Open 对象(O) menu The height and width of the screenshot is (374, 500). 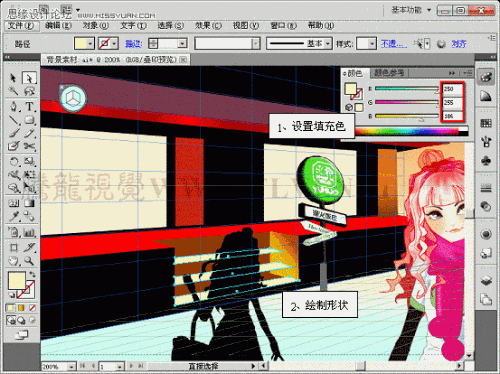tap(95, 26)
